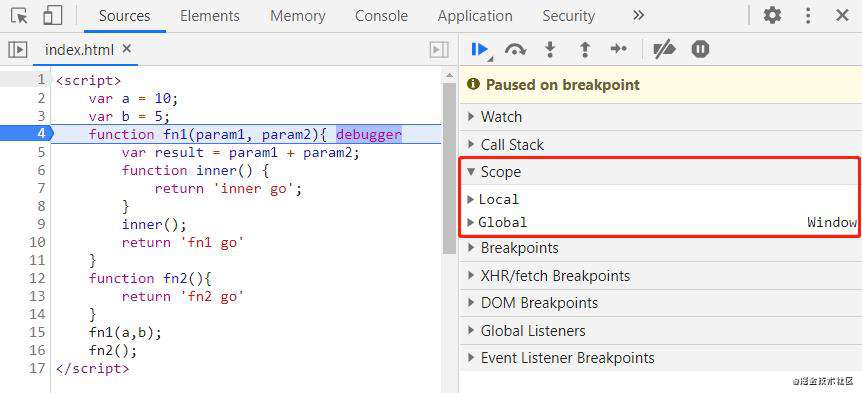The image size is (862, 393).
Task: Click 'function fn2(){' declaration line
Action: click(x=150, y=278)
